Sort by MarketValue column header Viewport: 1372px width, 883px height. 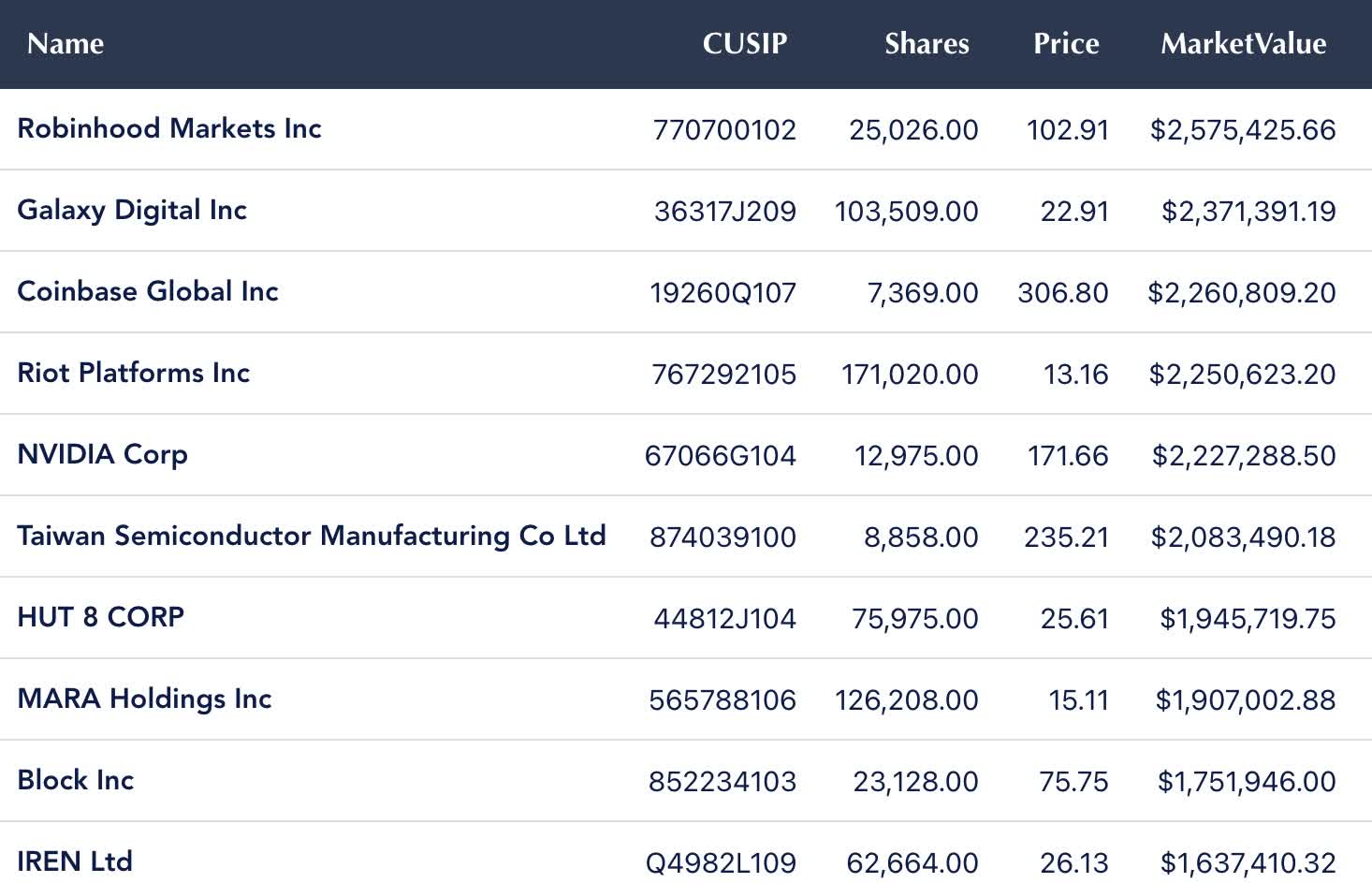1243,44
